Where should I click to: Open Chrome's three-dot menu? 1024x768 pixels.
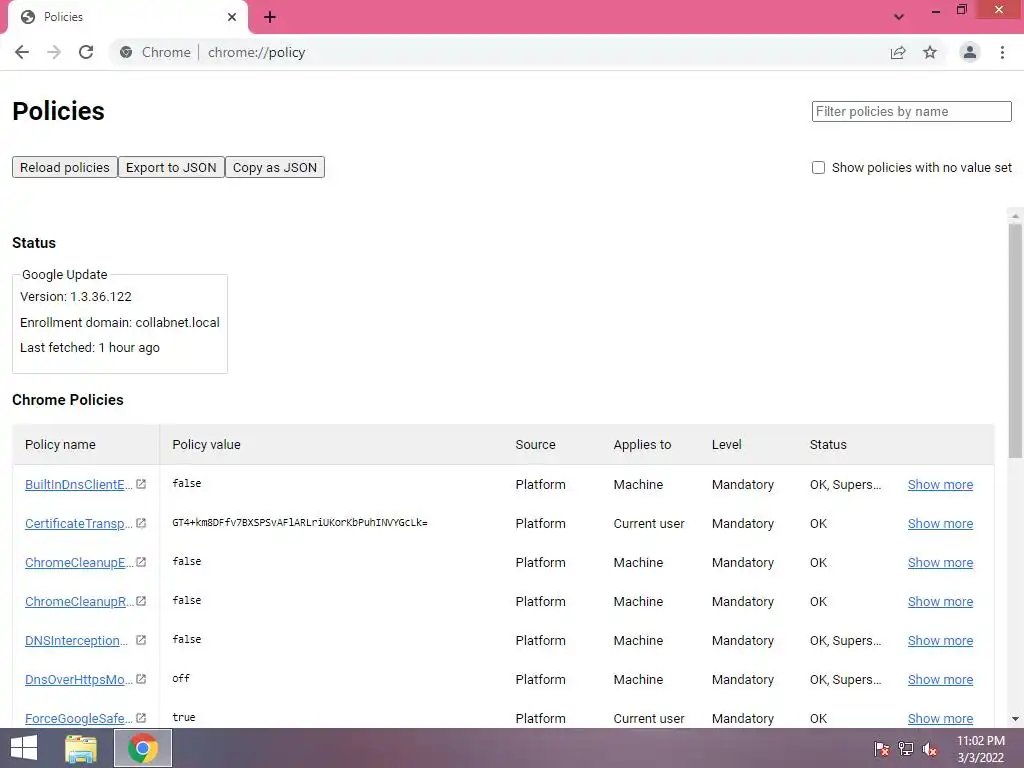[x=1002, y=52]
